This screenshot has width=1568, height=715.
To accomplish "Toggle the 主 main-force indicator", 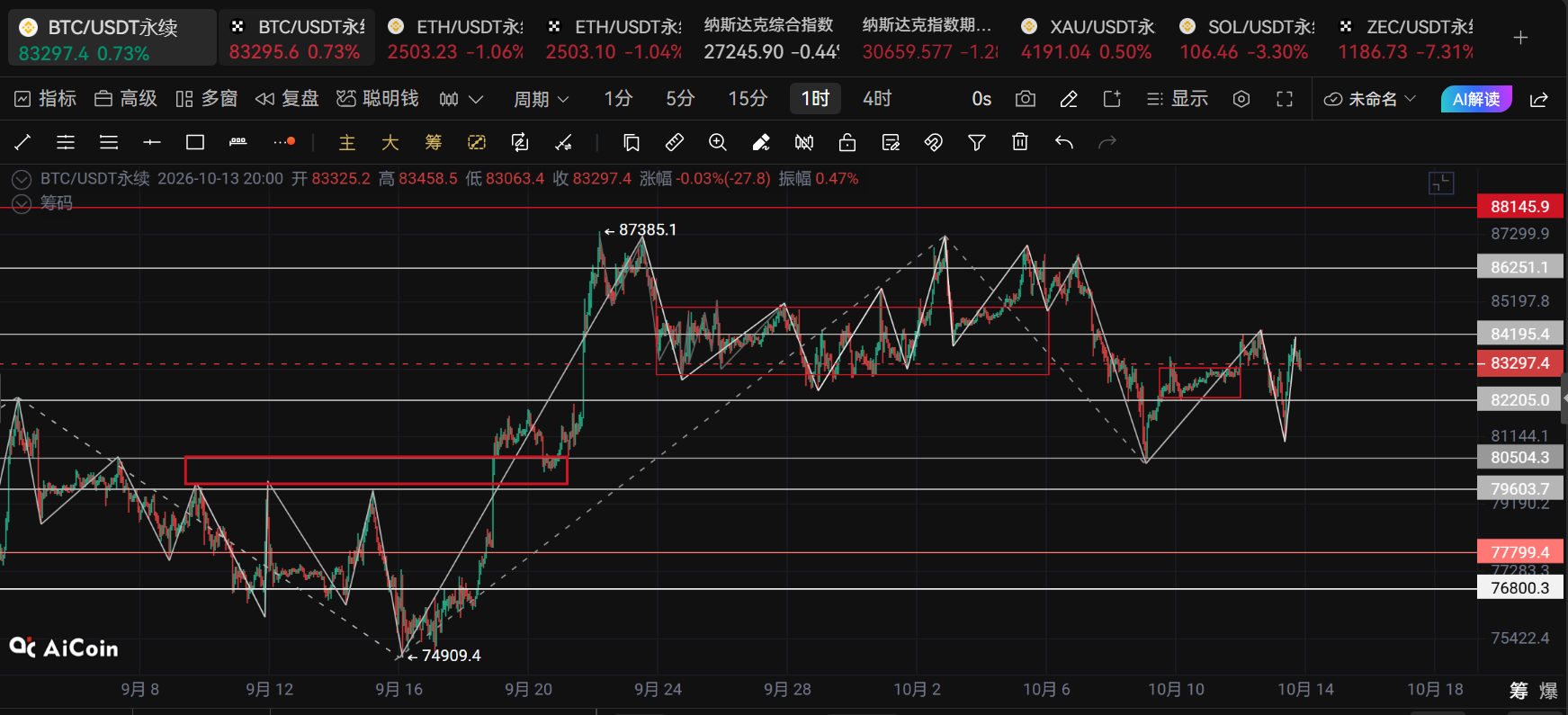I will (347, 142).
